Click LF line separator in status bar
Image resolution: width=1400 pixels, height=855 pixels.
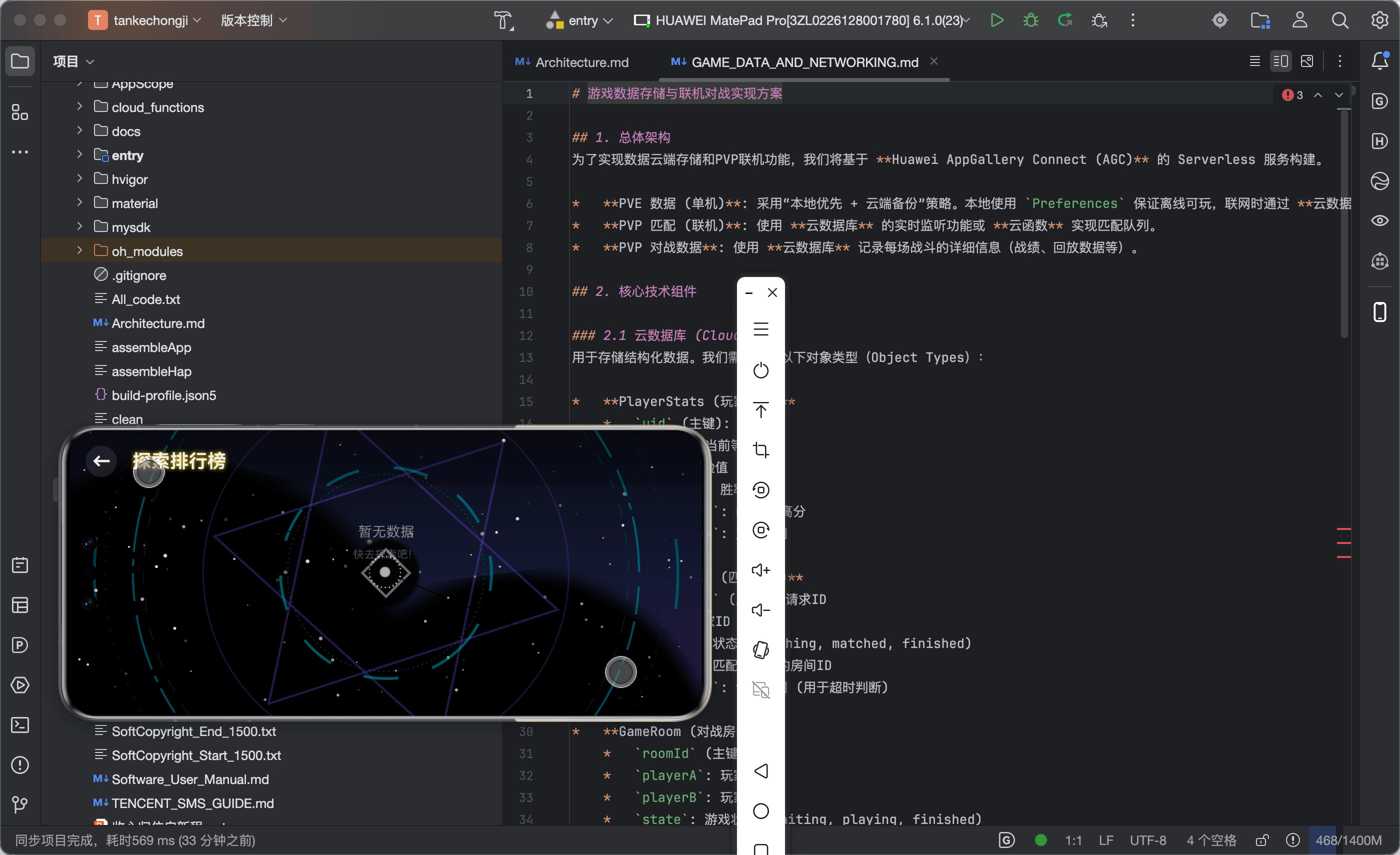click(1105, 840)
